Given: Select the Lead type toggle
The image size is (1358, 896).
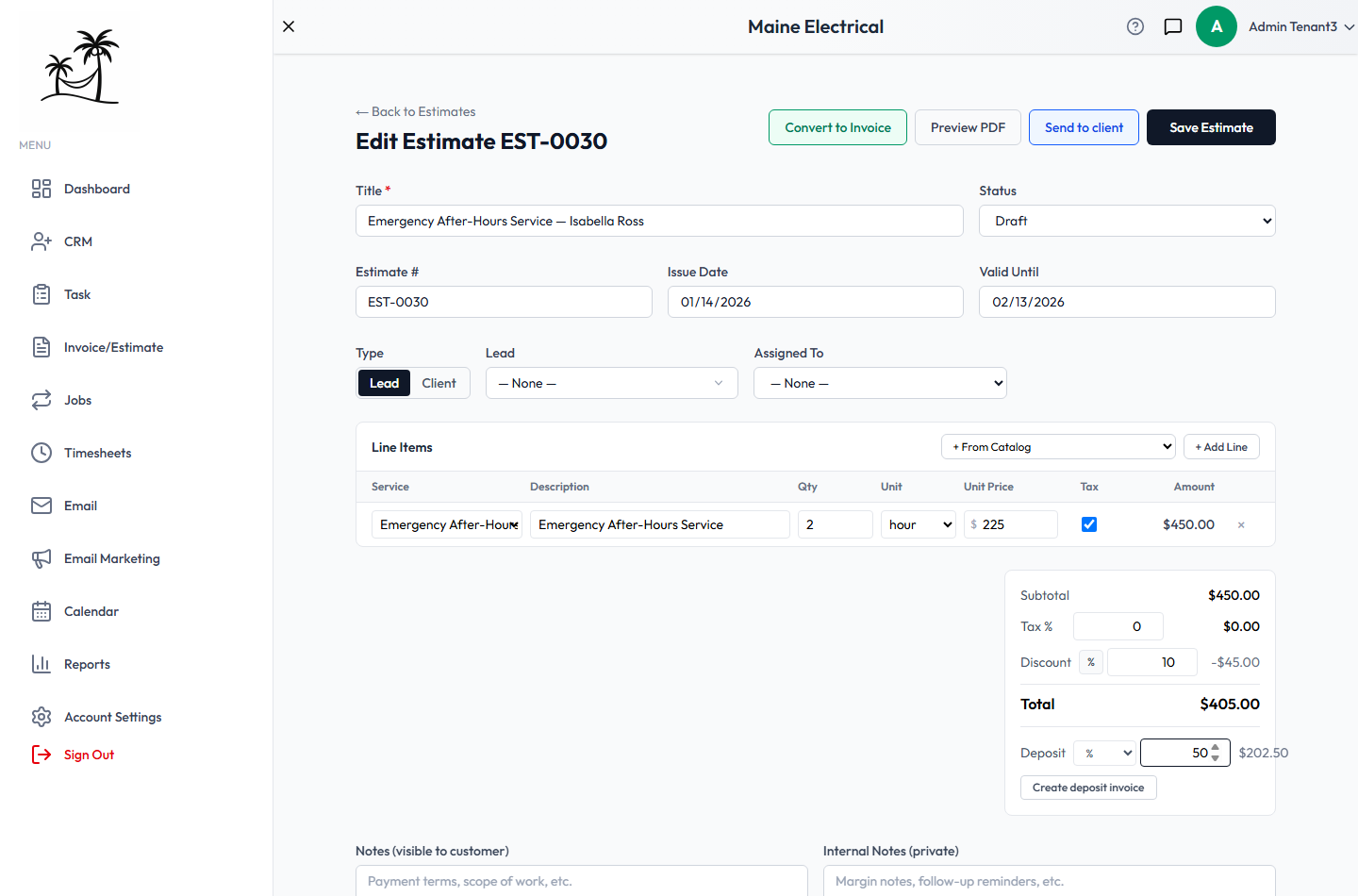Looking at the screenshot, I should tap(384, 383).
